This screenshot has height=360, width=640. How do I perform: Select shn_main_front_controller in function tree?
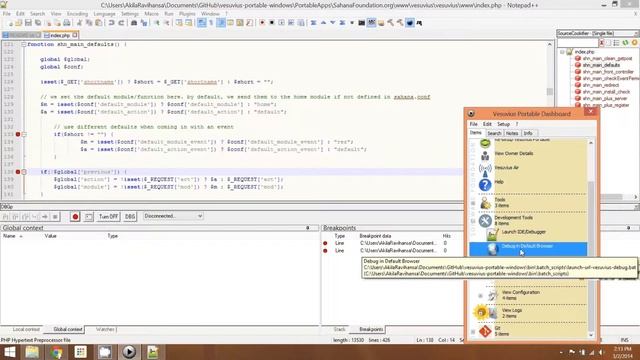tap(608, 72)
